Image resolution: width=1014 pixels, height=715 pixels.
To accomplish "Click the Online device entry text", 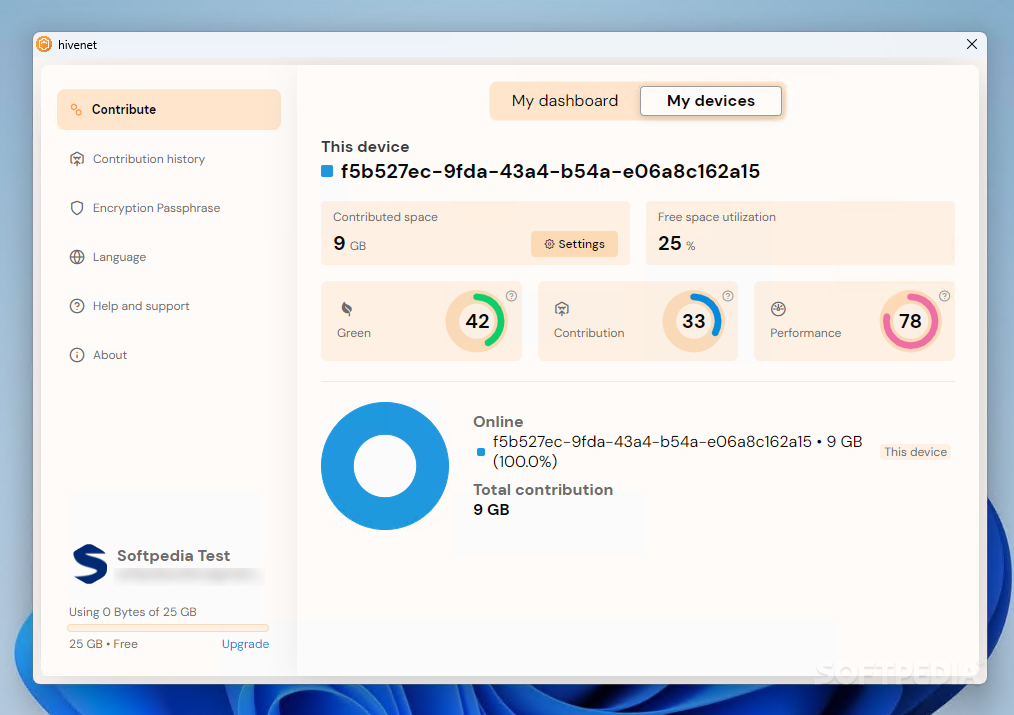I will pyautogui.click(x=677, y=451).
